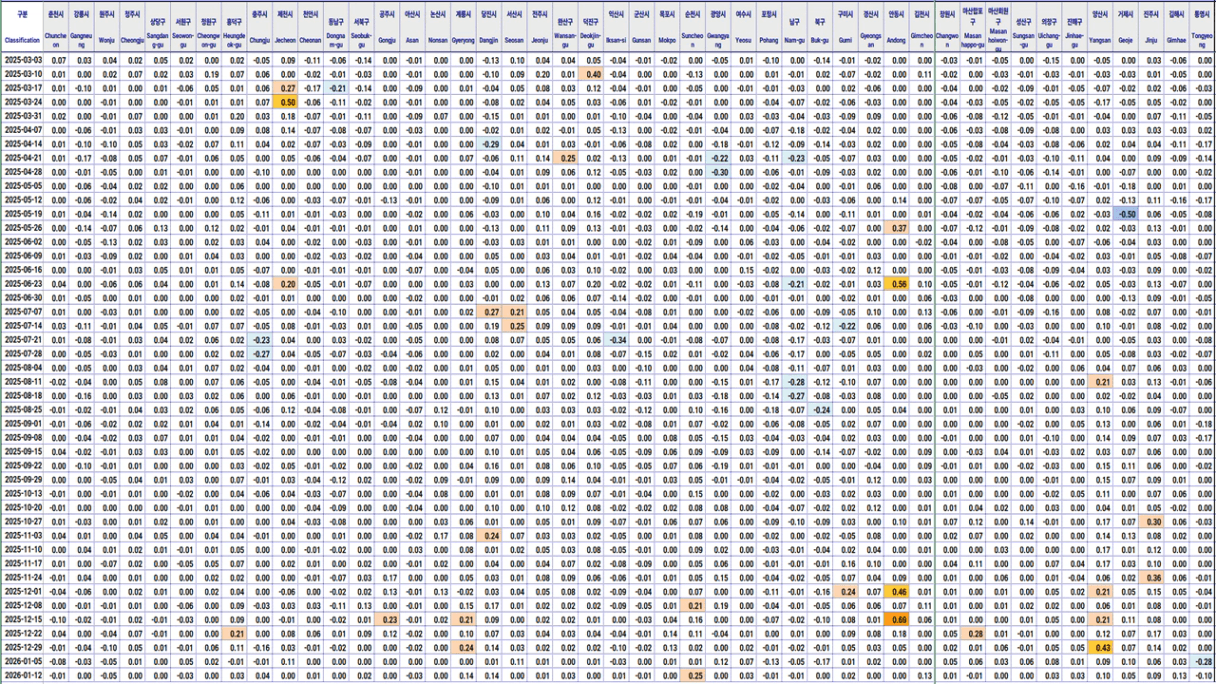Select the Tongyeong column header
Image resolution: width=1216 pixels, height=684 pixels.
[x=1203, y=29]
